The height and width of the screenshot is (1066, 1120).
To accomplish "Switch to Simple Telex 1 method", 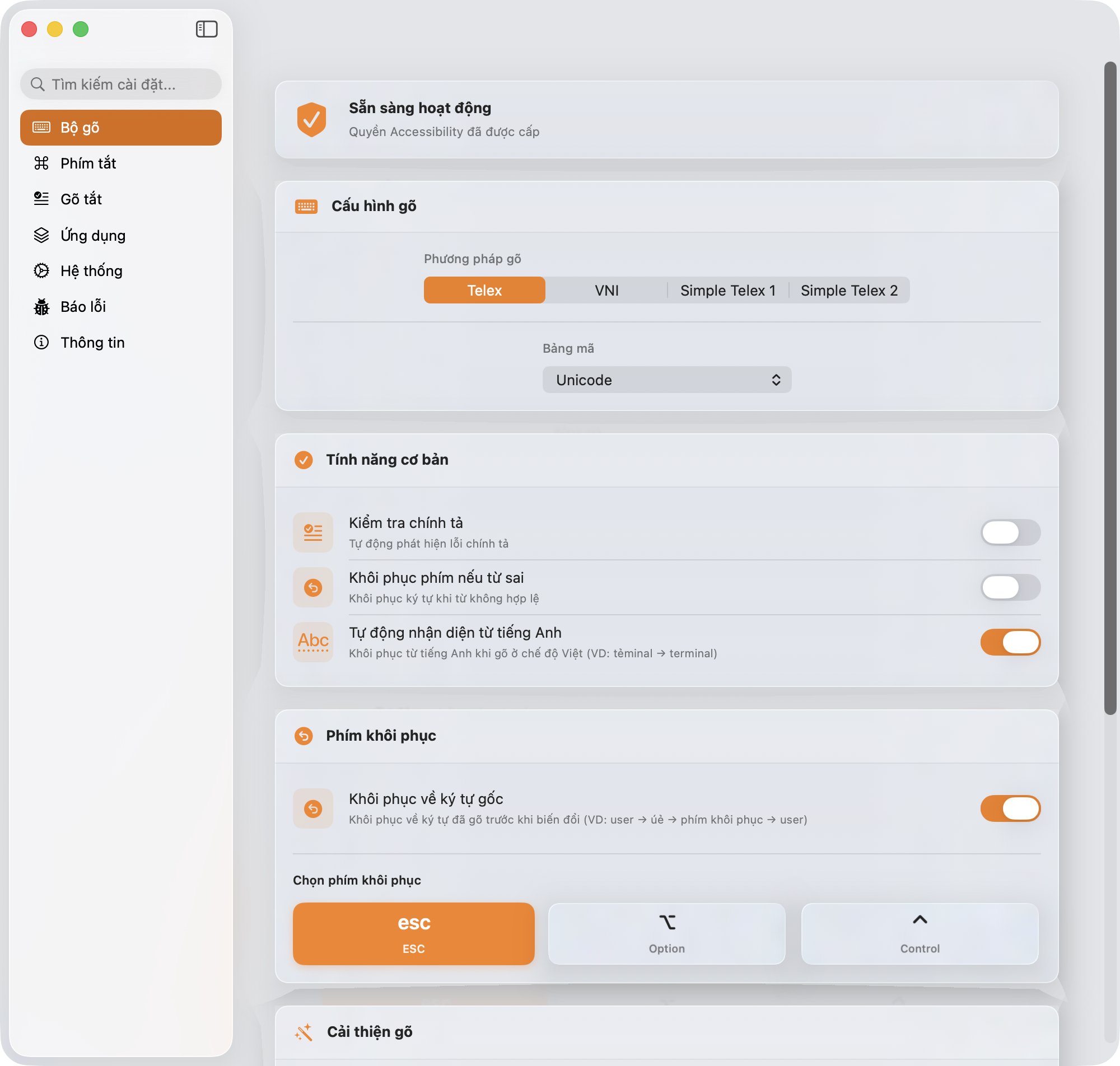I will click(728, 291).
